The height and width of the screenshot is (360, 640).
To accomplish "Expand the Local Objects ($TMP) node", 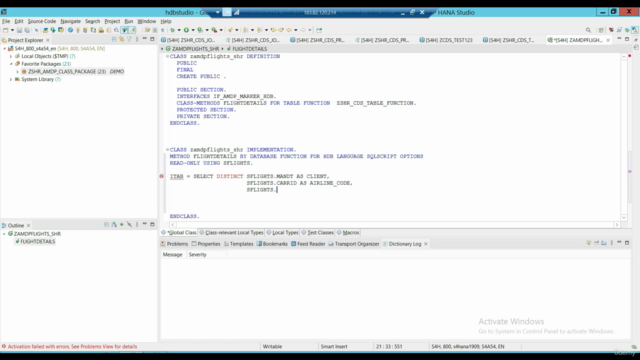I will (x=11, y=56).
